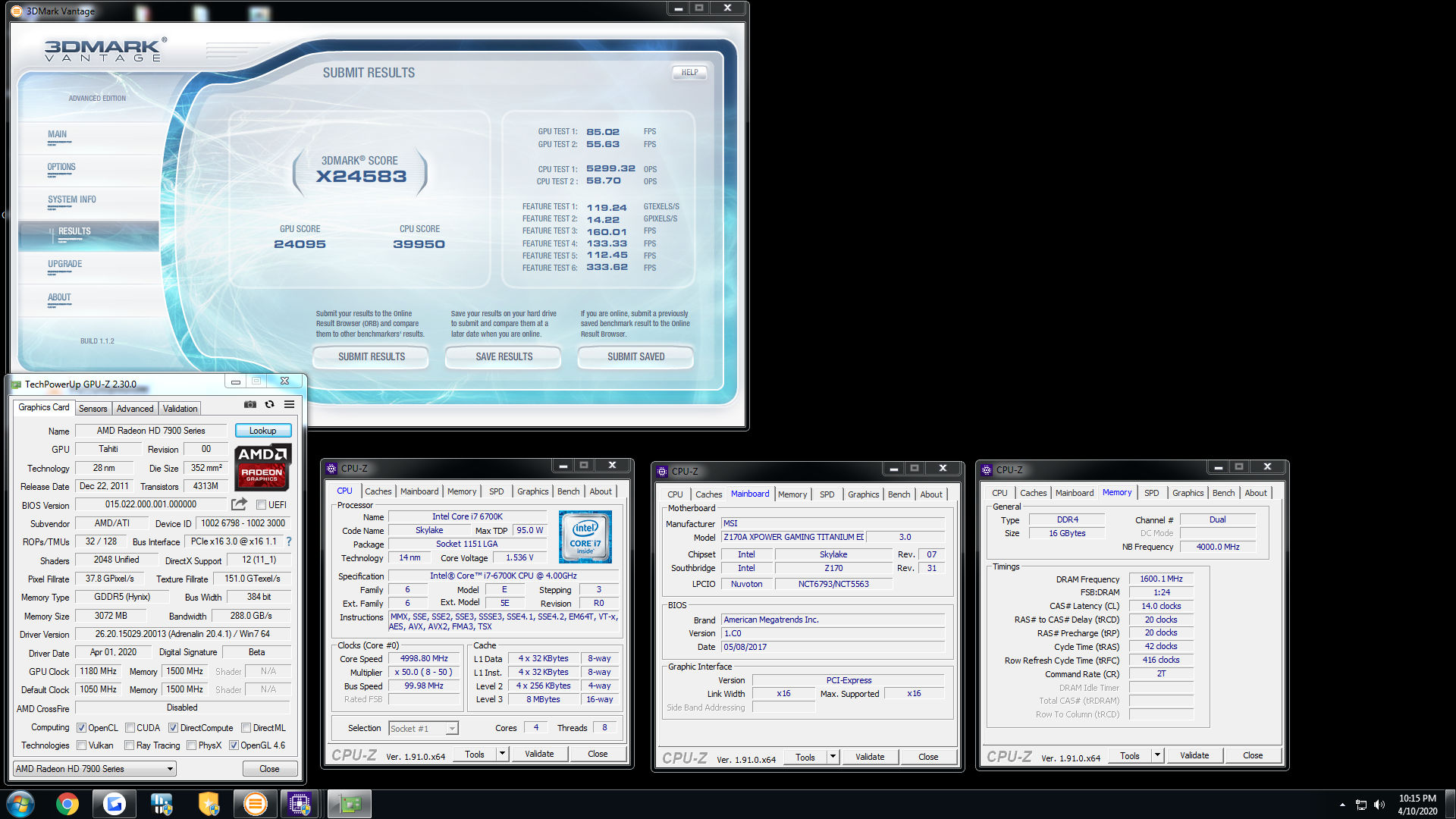Open the orange circular taskbar app
The image size is (1456, 819).
[256, 804]
